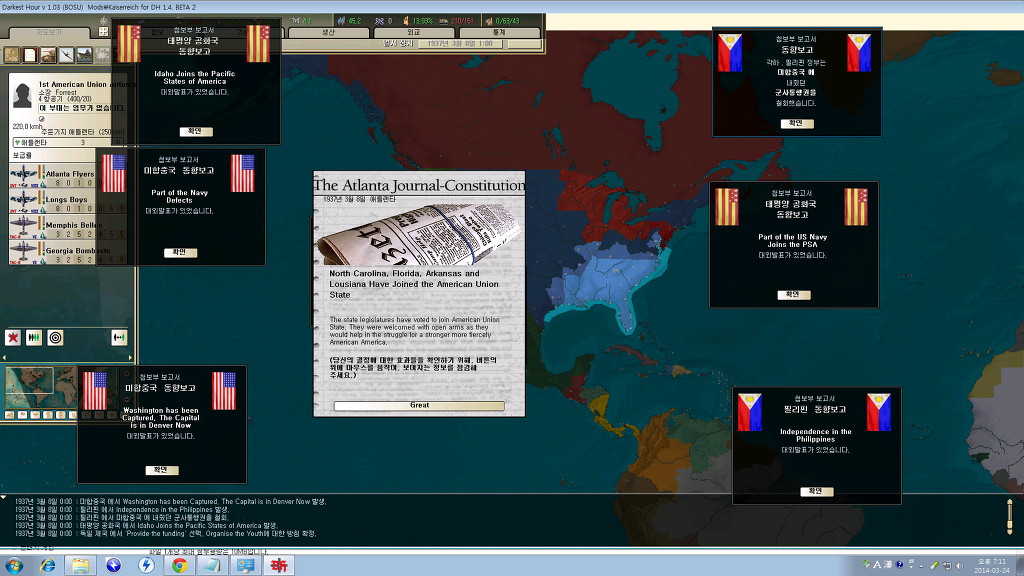Click the convoy icon showing 0/63/43

(488, 21)
